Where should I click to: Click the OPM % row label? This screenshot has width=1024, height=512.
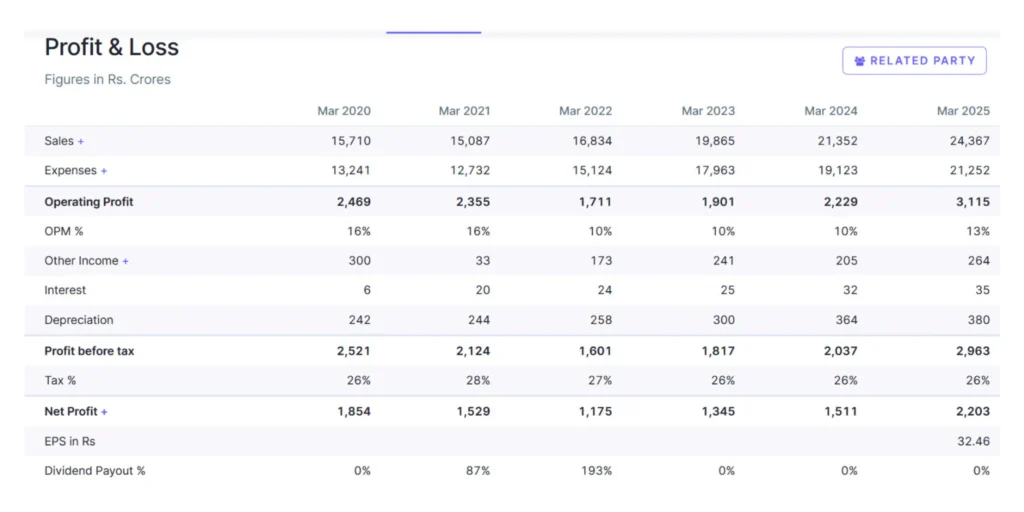[x=64, y=231]
